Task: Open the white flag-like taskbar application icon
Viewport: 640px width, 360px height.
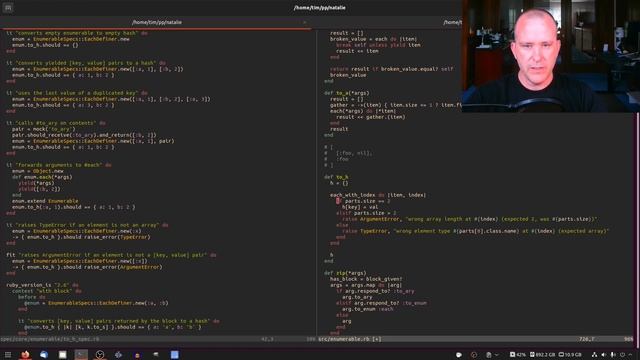Action: click(156, 355)
